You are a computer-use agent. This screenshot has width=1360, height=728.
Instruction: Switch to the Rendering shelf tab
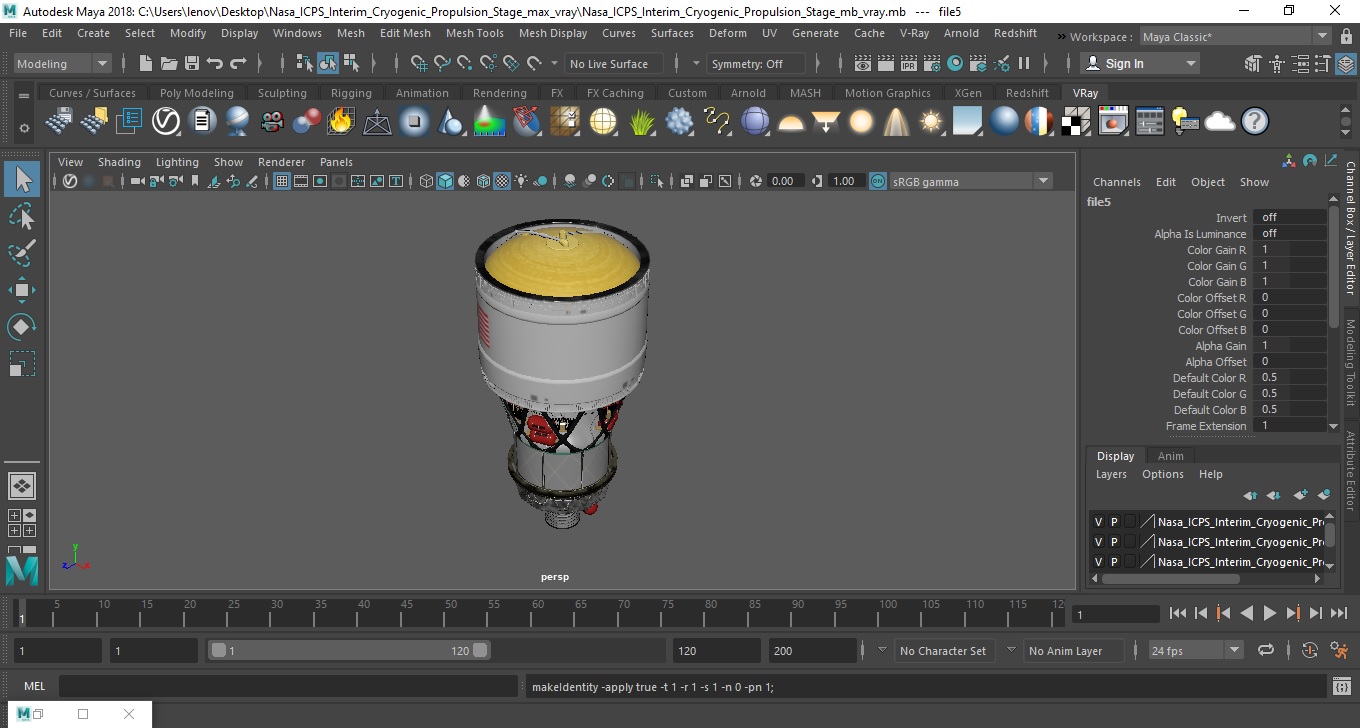tap(499, 93)
